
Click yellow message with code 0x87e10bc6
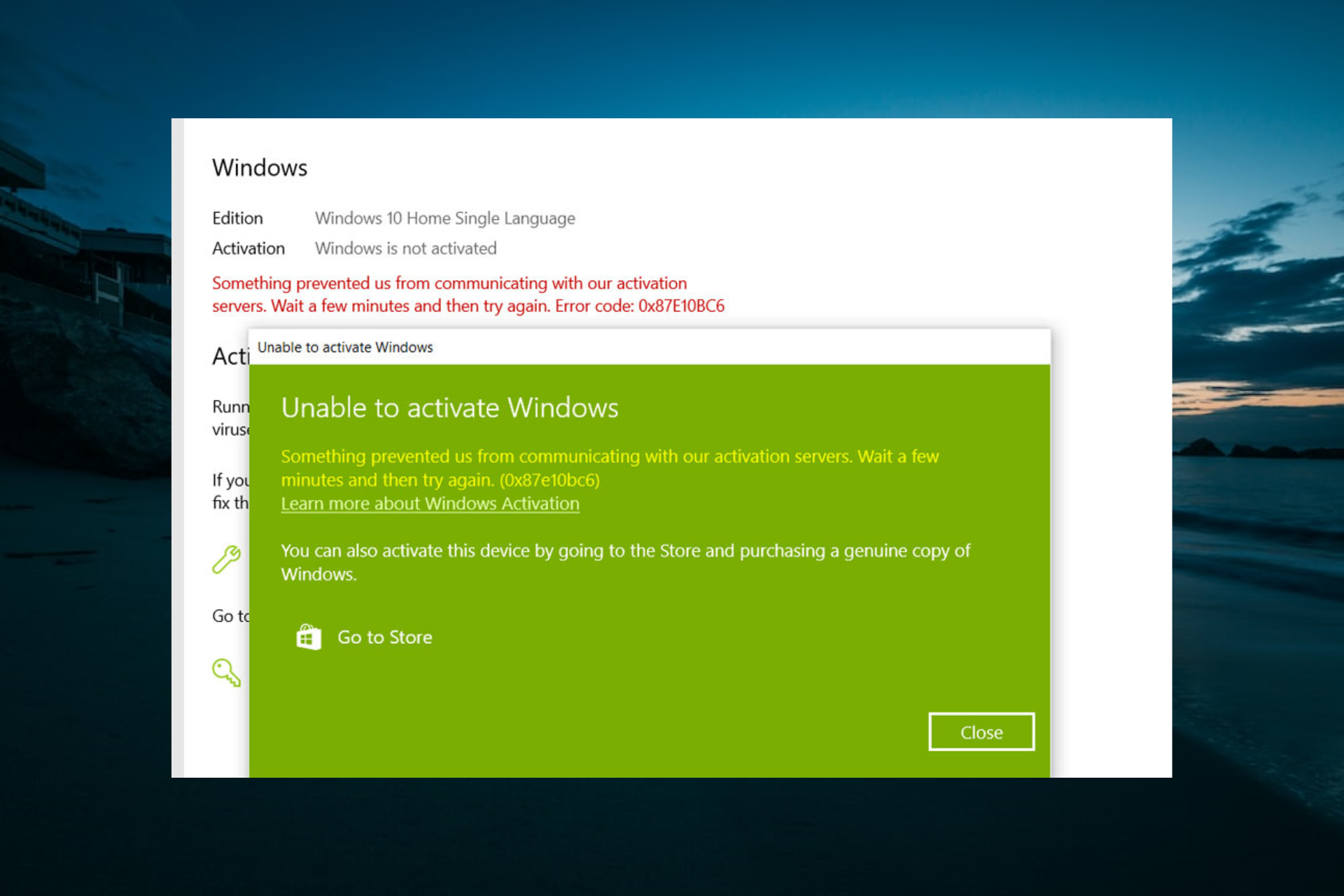(x=610, y=468)
